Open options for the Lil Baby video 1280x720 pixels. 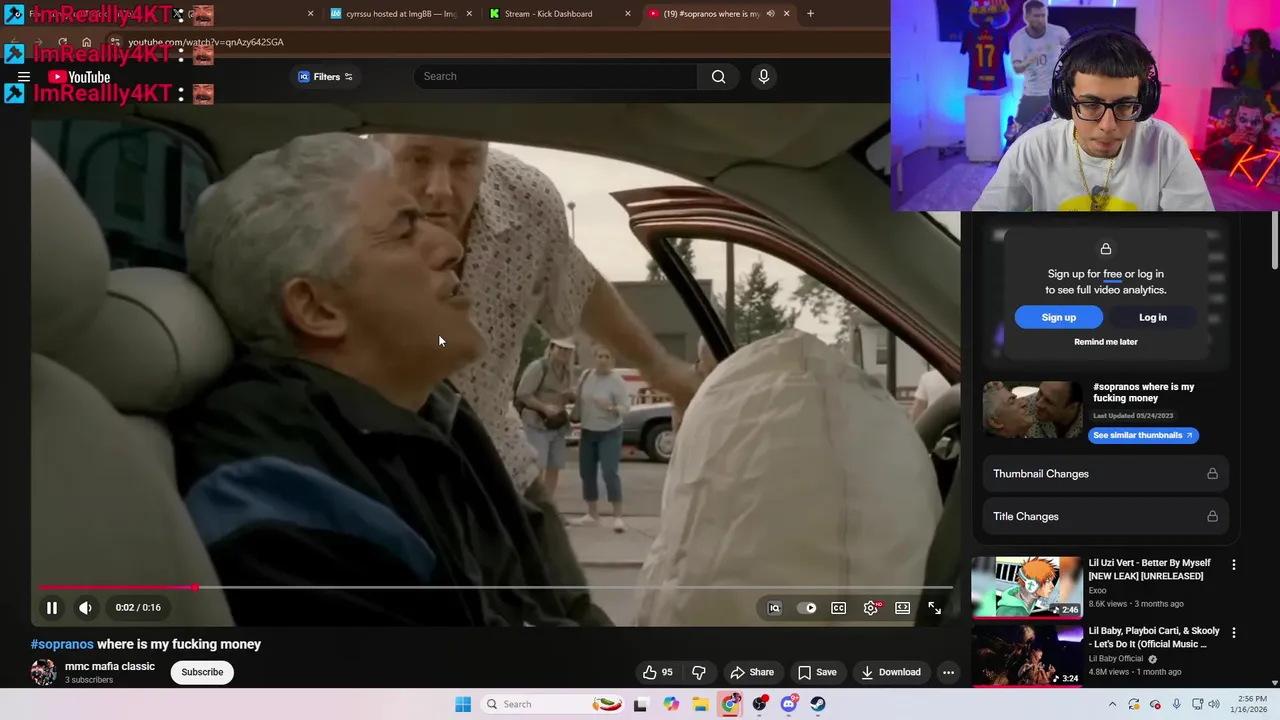click(x=1233, y=633)
